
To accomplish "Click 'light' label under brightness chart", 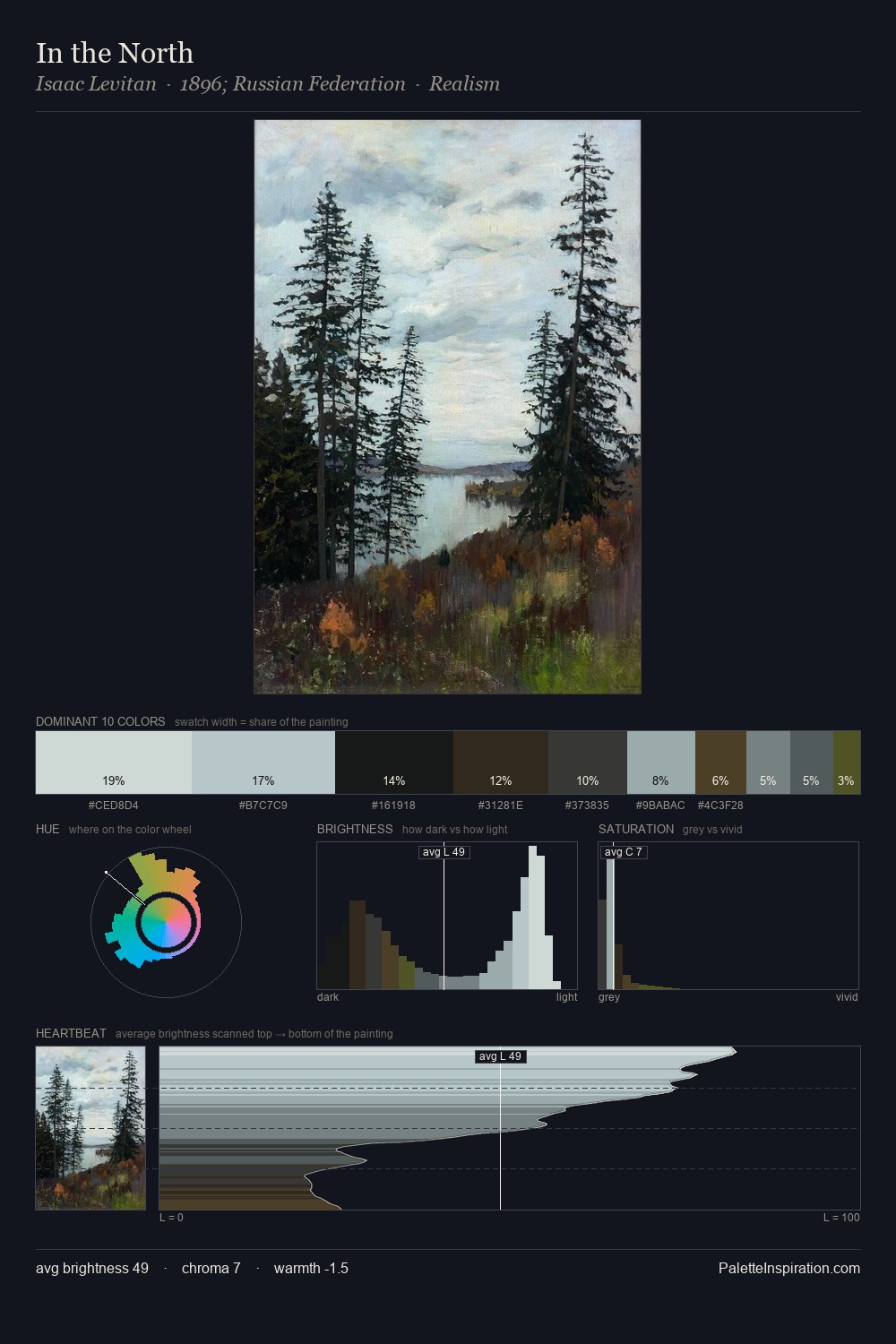I will coord(566,997).
